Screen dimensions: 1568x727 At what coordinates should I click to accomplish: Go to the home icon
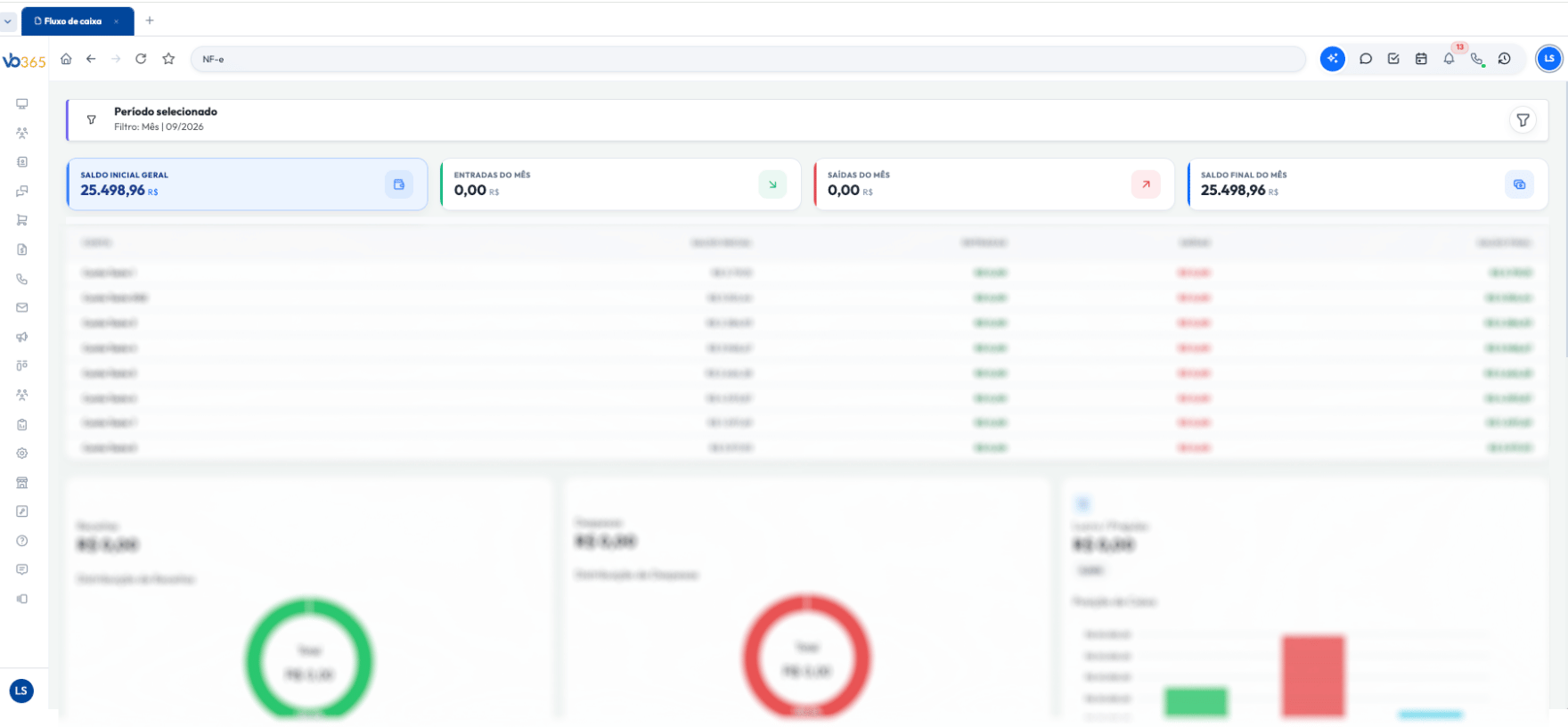(66, 59)
